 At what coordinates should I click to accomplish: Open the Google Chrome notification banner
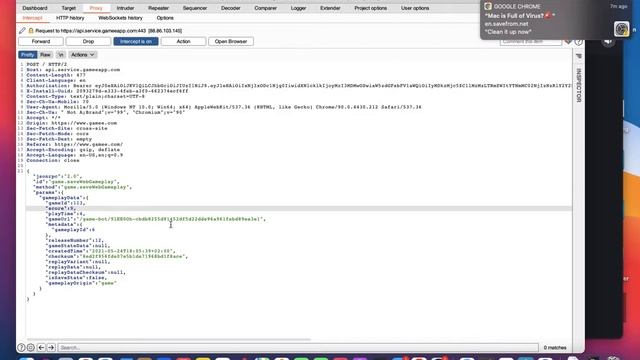[x=556, y=20]
